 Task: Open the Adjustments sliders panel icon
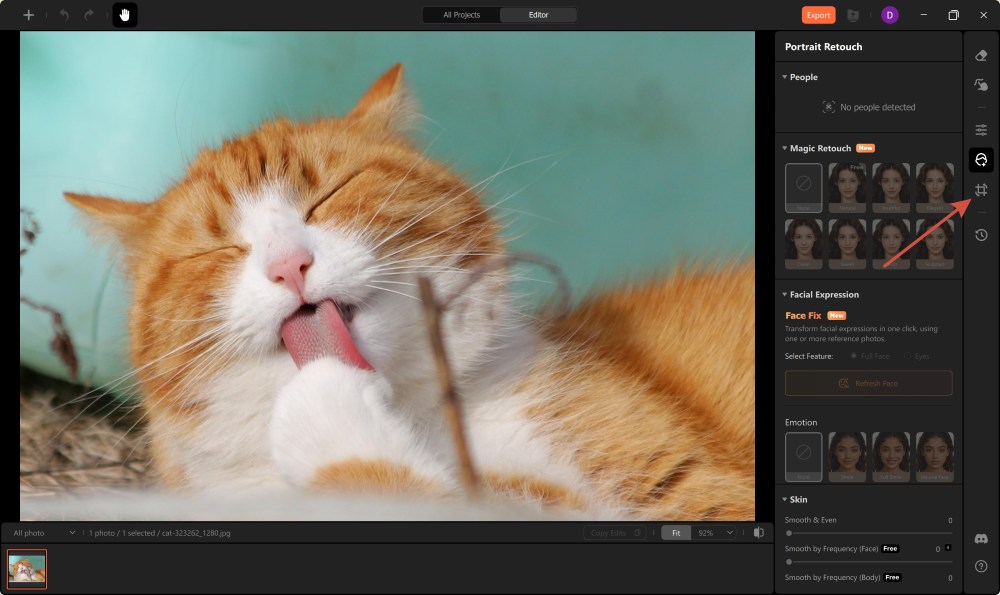pyautogui.click(x=981, y=129)
